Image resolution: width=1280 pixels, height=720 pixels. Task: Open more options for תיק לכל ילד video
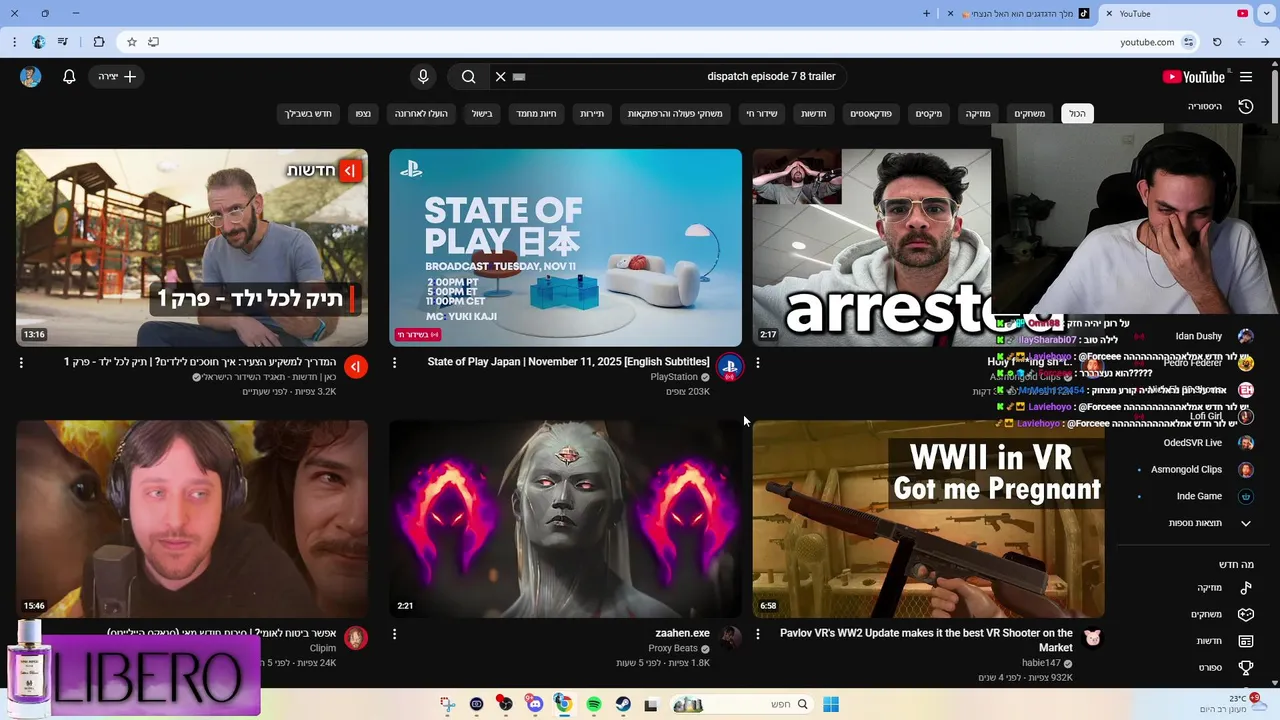tap(21, 363)
